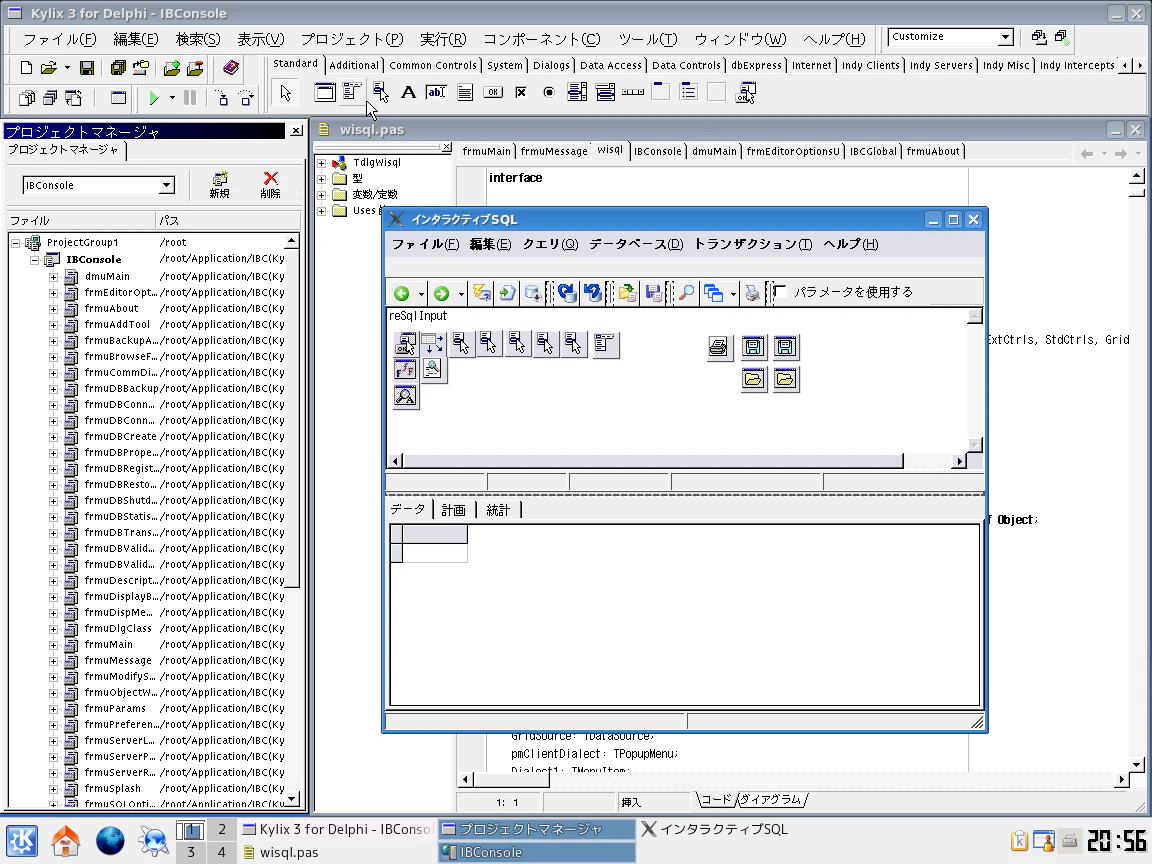Screen dimensions: 1152x864
Task: Open the トランザクション(T) menu
Action: (753, 244)
